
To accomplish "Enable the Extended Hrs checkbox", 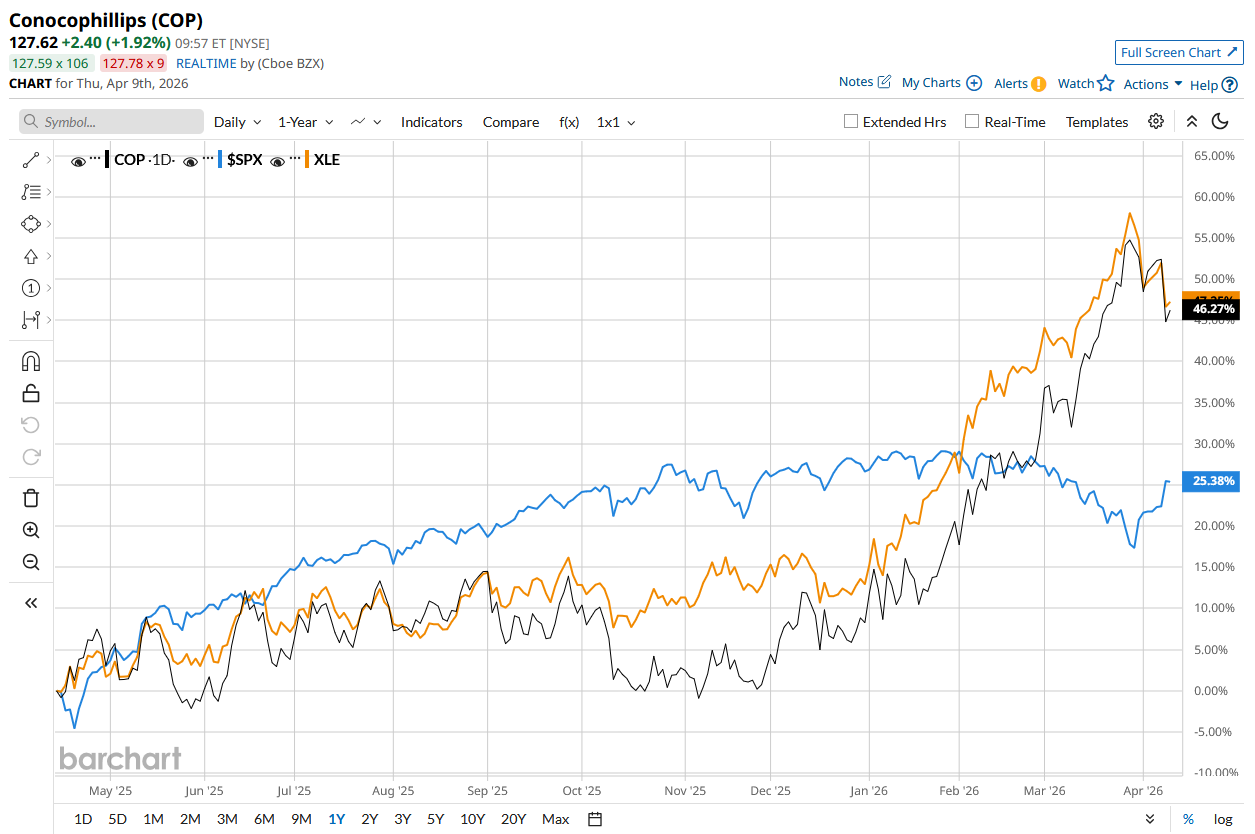I will [x=851, y=122].
